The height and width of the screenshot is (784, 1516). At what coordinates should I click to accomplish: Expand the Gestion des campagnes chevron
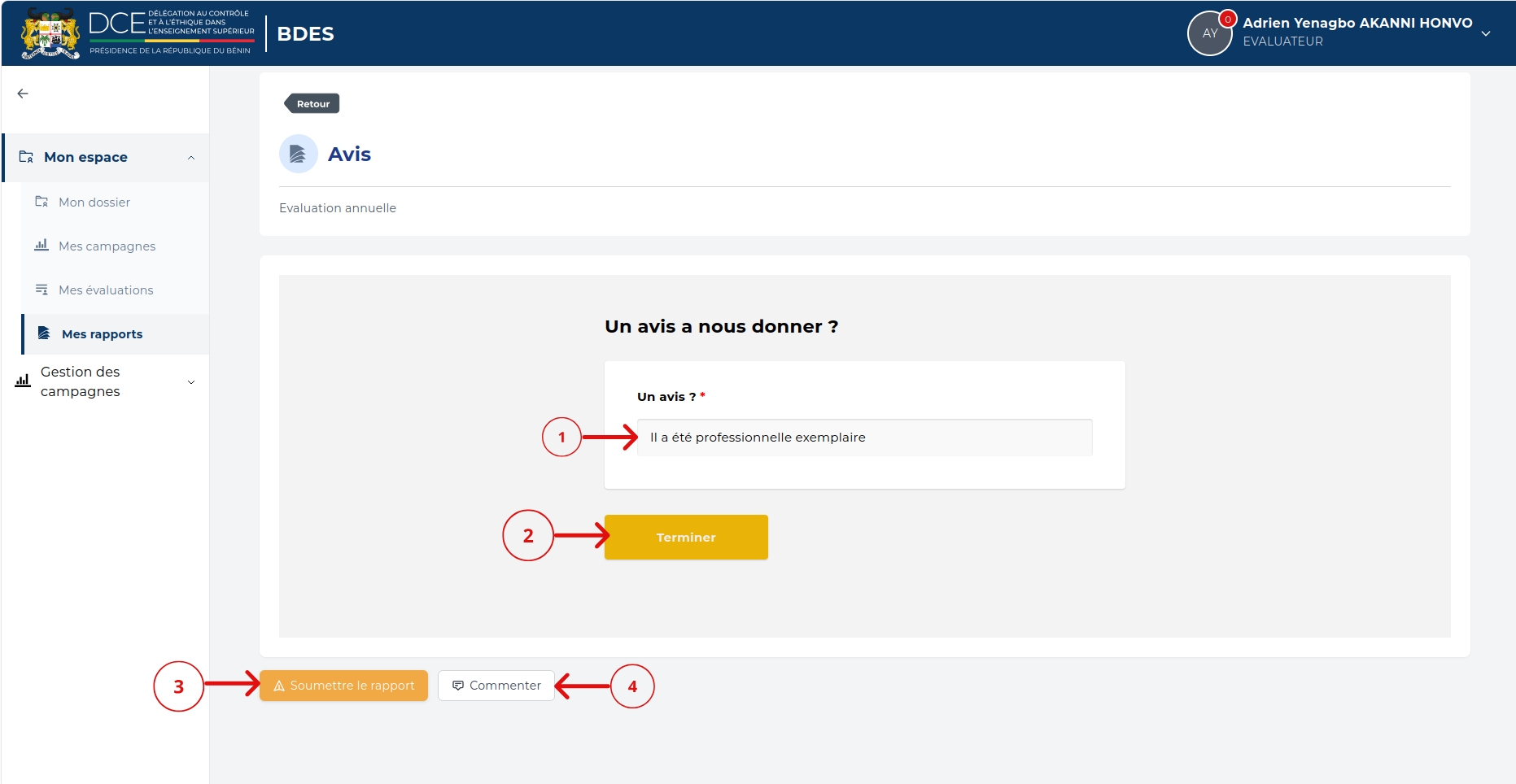coord(191,382)
